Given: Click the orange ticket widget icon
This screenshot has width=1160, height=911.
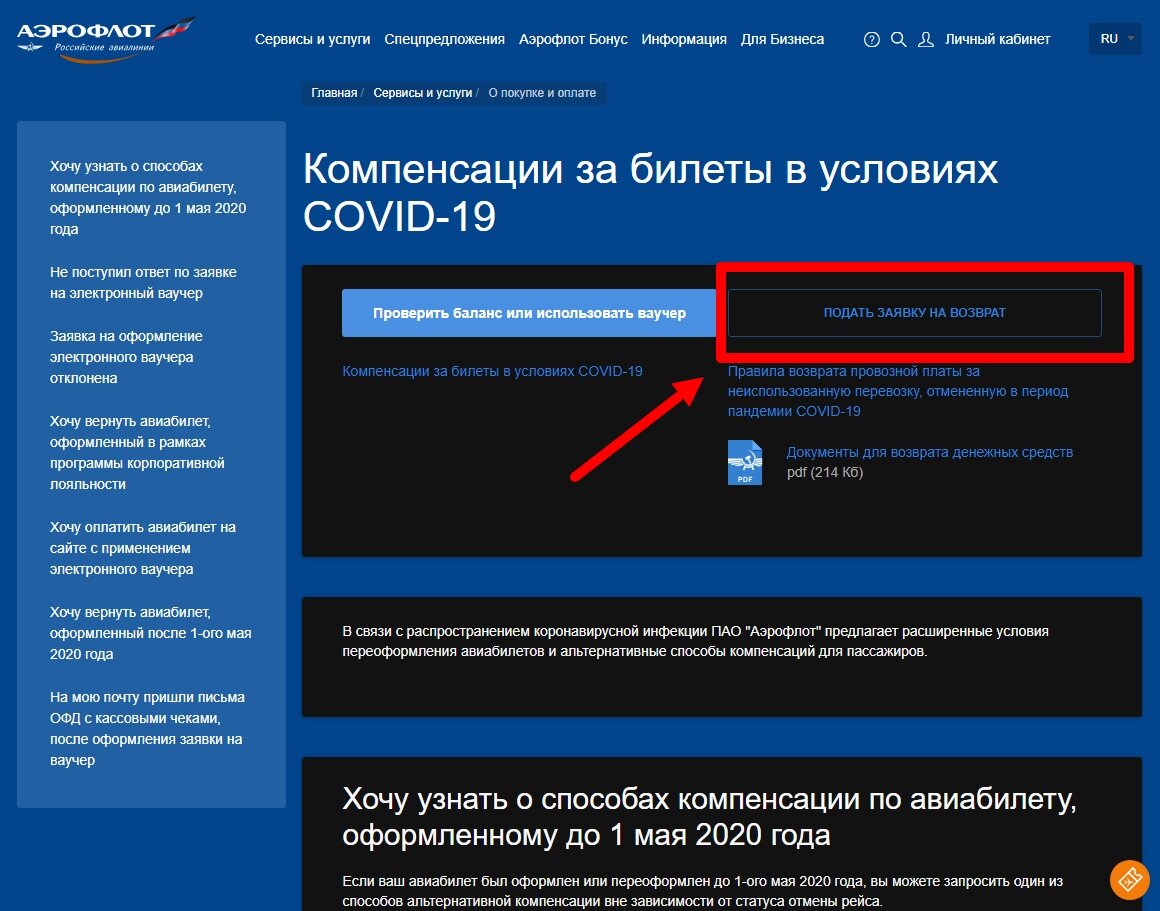Looking at the screenshot, I should pos(1130,879).
